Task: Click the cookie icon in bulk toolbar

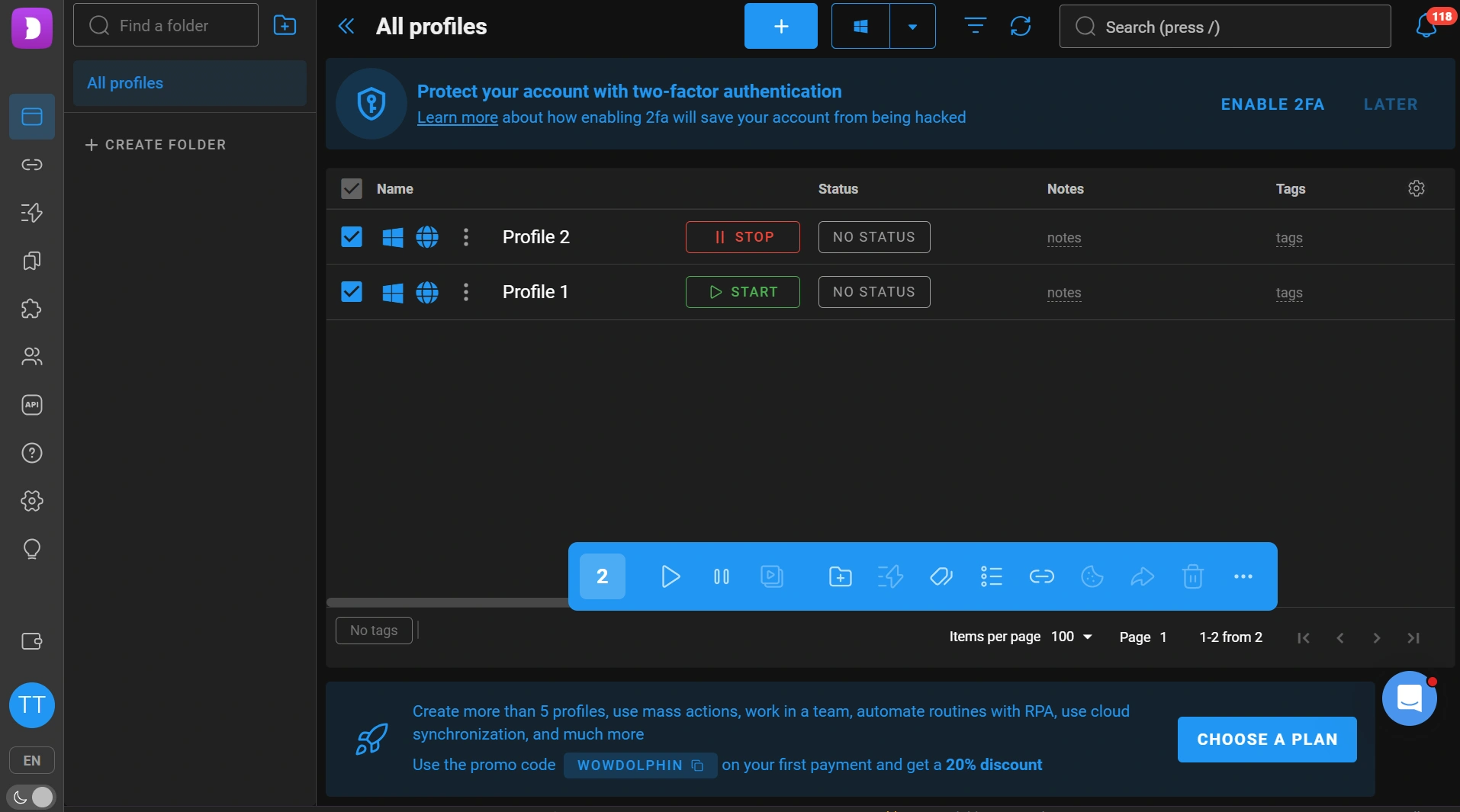Action: (1092, 576)
